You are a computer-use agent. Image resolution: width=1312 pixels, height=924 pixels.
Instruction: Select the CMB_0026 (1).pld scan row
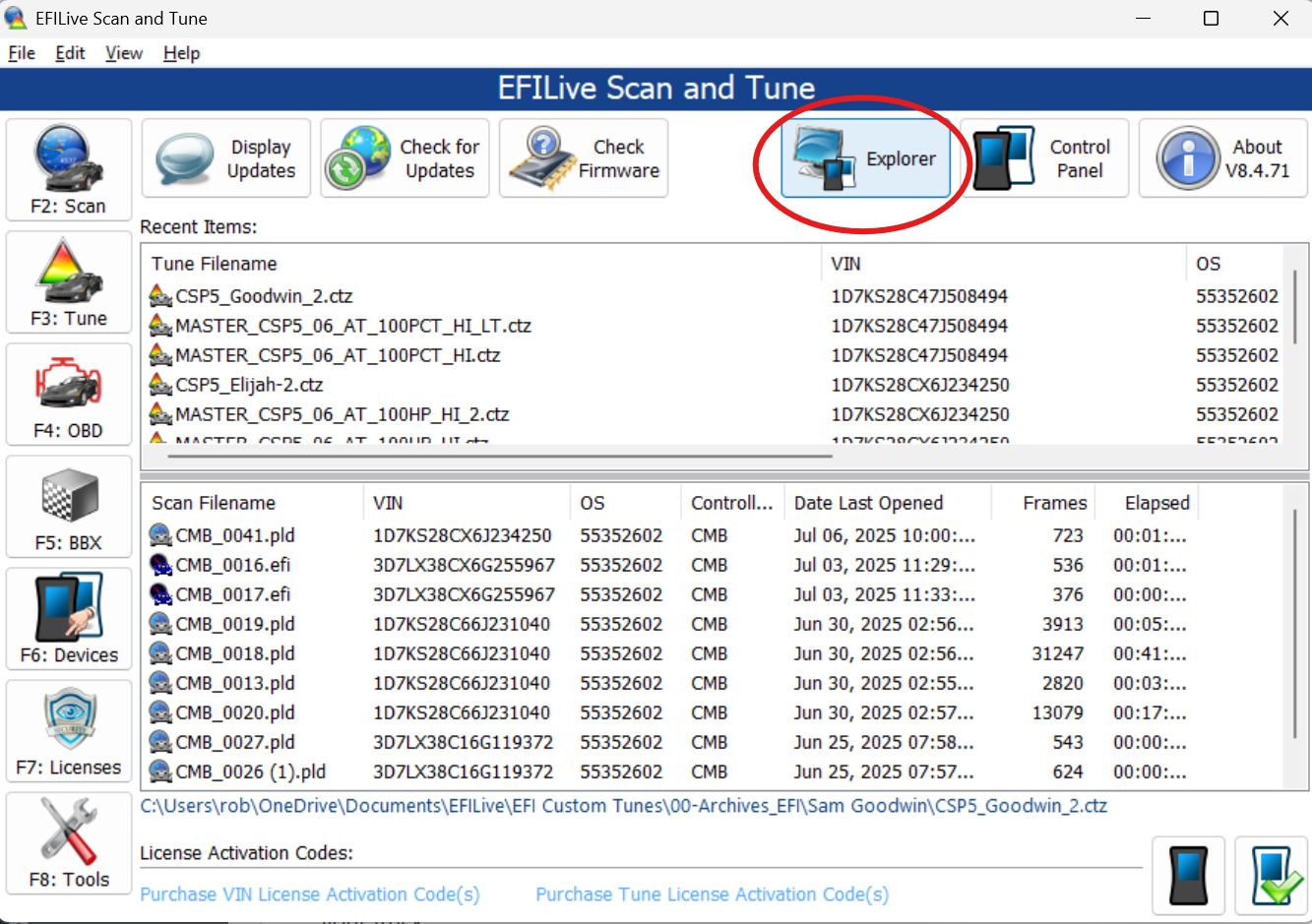coord(714,771)
